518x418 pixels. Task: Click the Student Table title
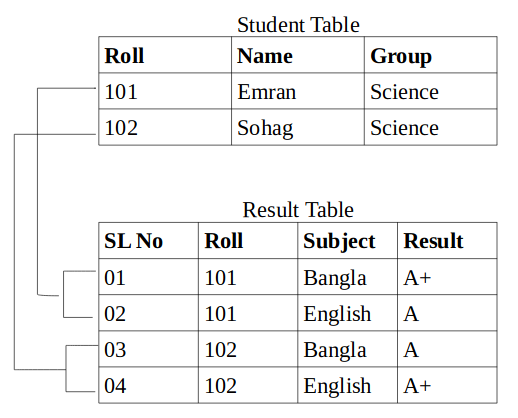point(298,25)
